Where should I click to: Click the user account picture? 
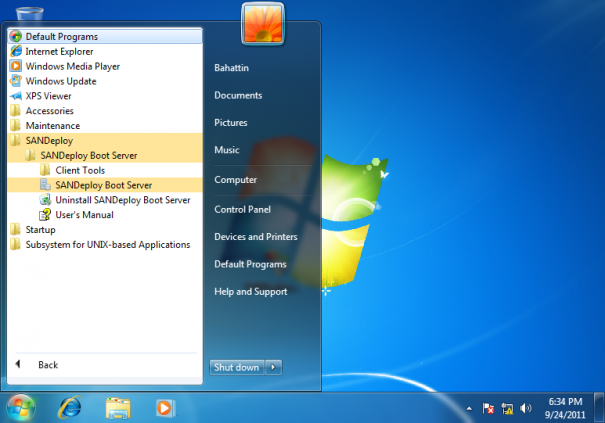(263, 24)
